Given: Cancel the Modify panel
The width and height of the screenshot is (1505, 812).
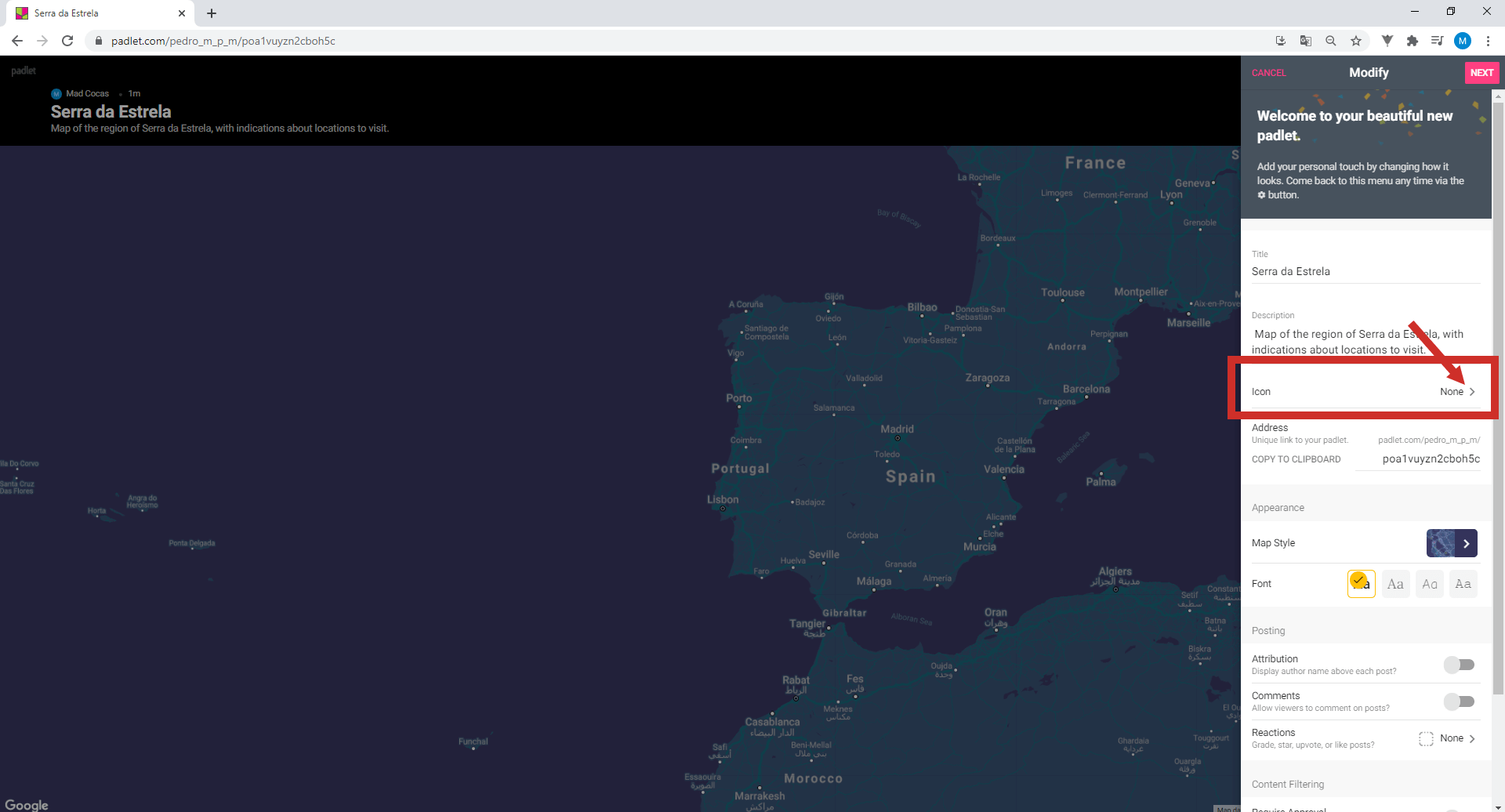Looking at the screenshot, I should tap(1268, 73).
